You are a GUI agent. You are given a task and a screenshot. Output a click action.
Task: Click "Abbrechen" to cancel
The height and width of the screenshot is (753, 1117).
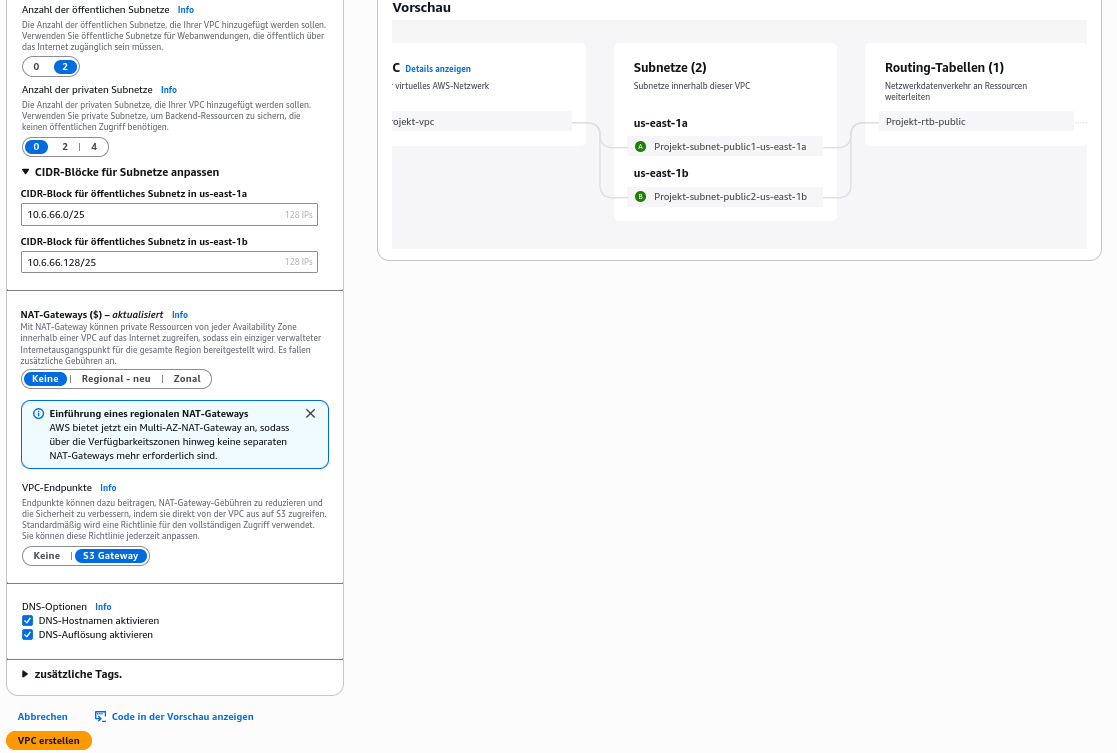coord(42,716)
